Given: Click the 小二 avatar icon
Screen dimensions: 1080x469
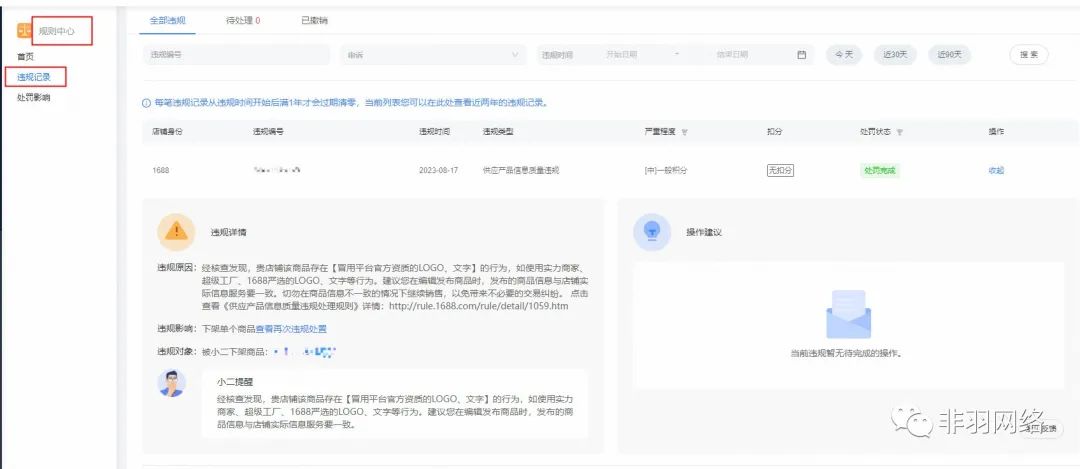Looking at the screenshot, I should [x=172, y=383].
